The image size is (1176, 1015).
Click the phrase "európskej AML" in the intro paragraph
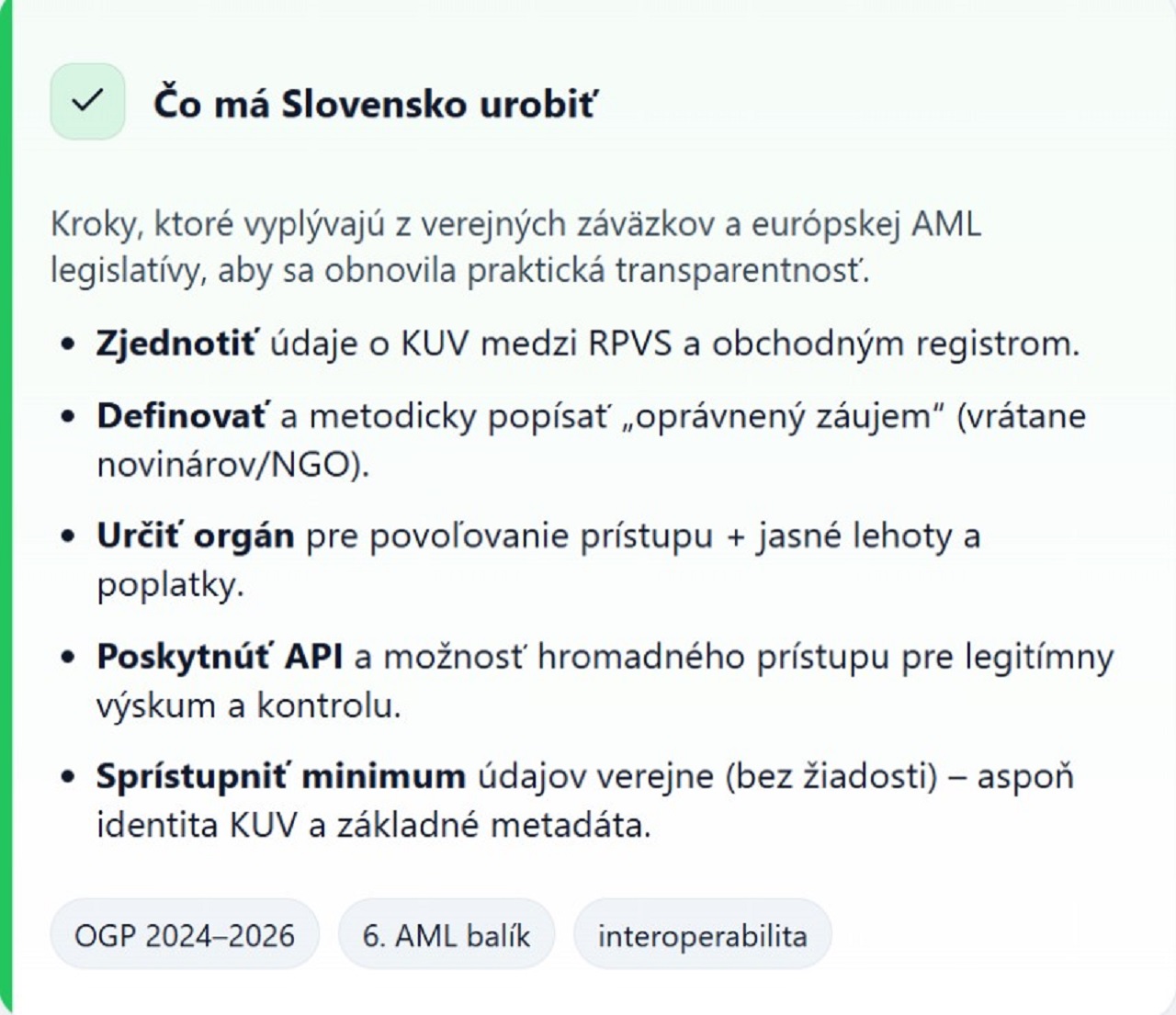(x=865, y=223)
